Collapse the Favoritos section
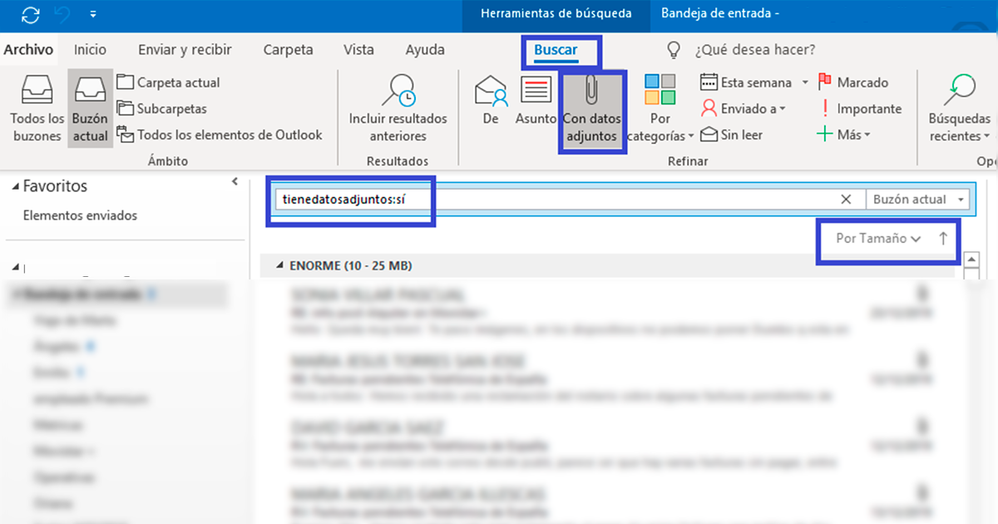 15,187
